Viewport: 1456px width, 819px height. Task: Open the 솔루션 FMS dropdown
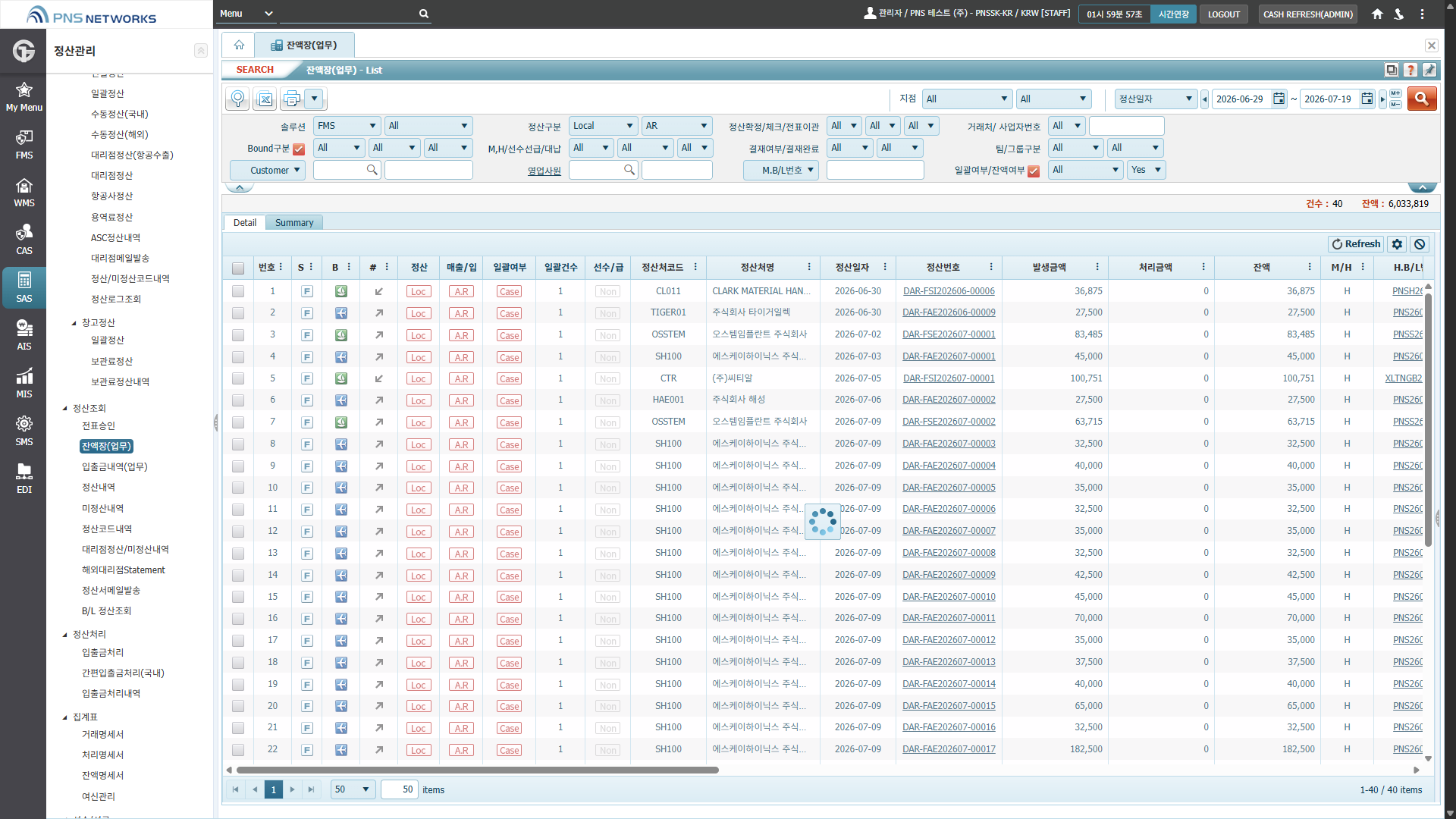pyautogui.click(x=347, y=126)
